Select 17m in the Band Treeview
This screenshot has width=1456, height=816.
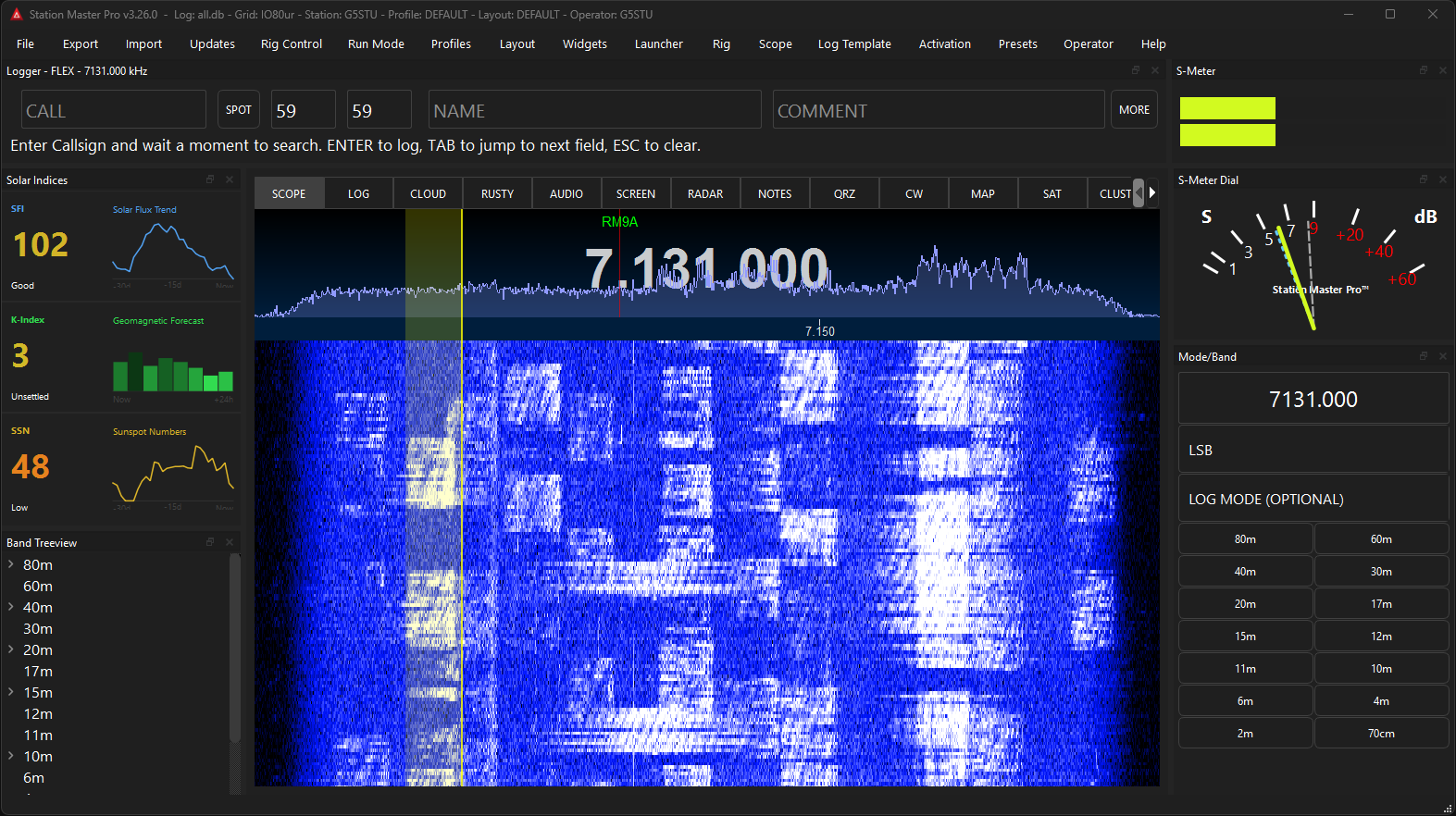38,672
